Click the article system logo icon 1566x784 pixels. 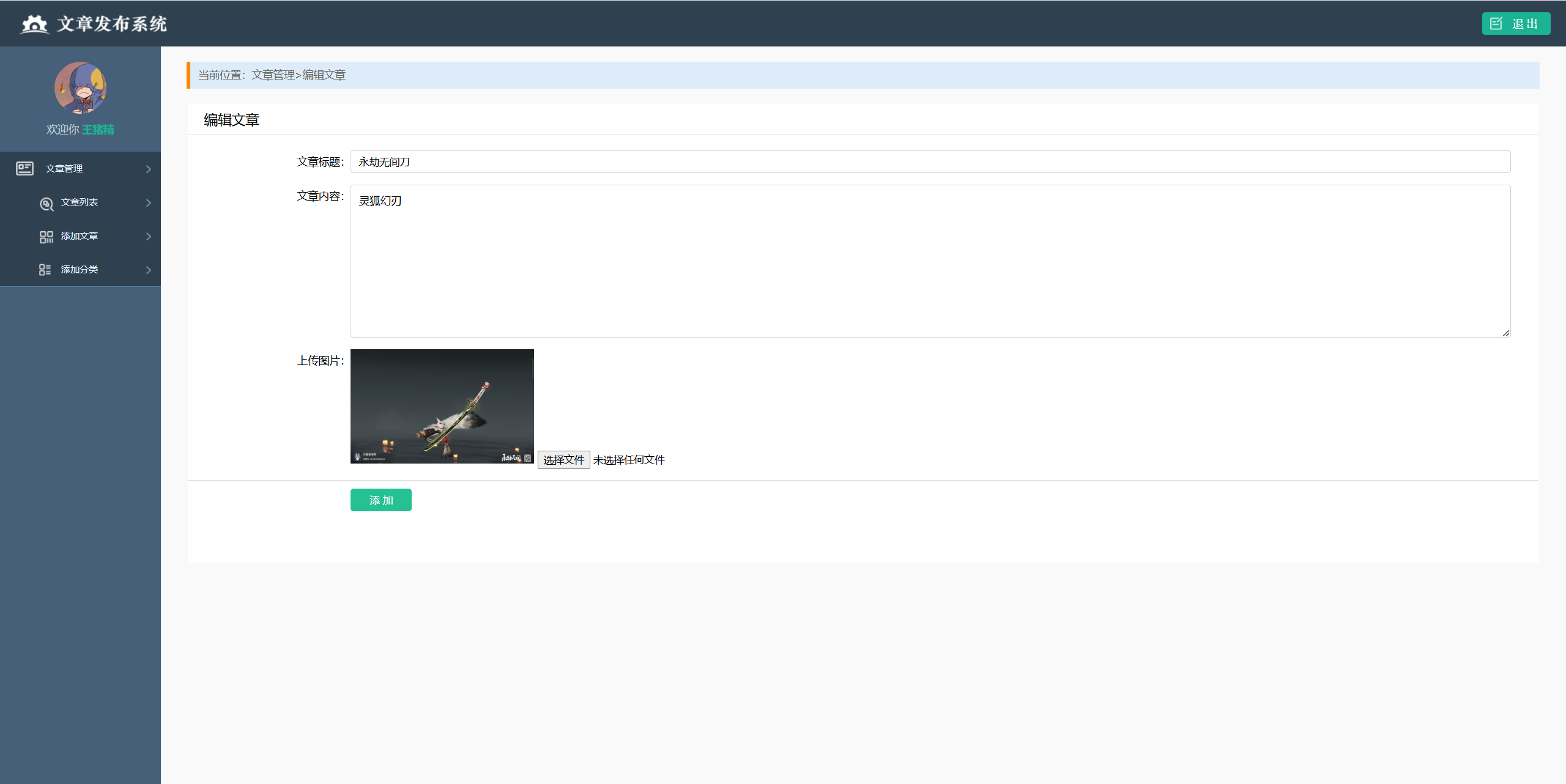coord(34,24)
